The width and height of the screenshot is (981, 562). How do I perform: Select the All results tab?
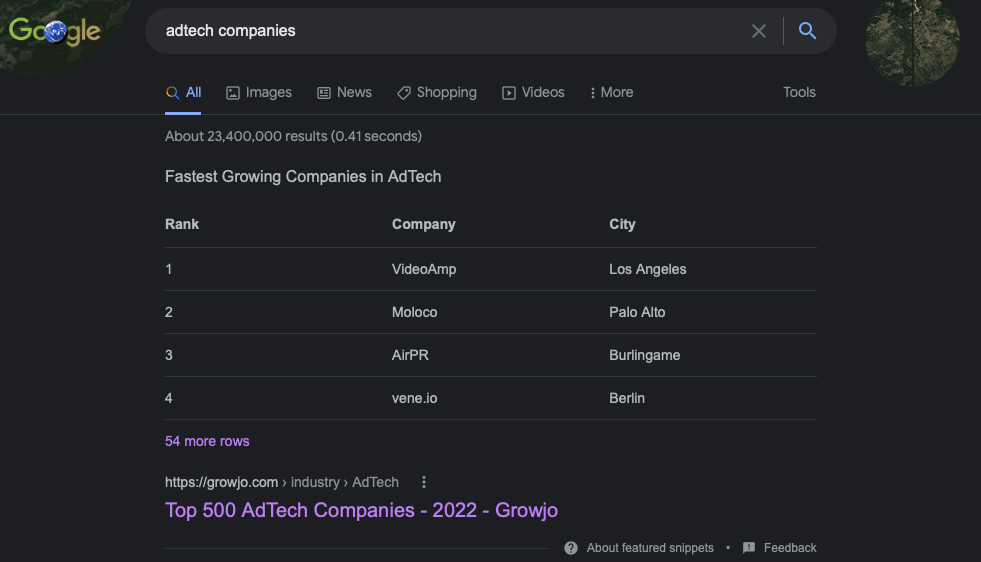(x=183, y=93)
